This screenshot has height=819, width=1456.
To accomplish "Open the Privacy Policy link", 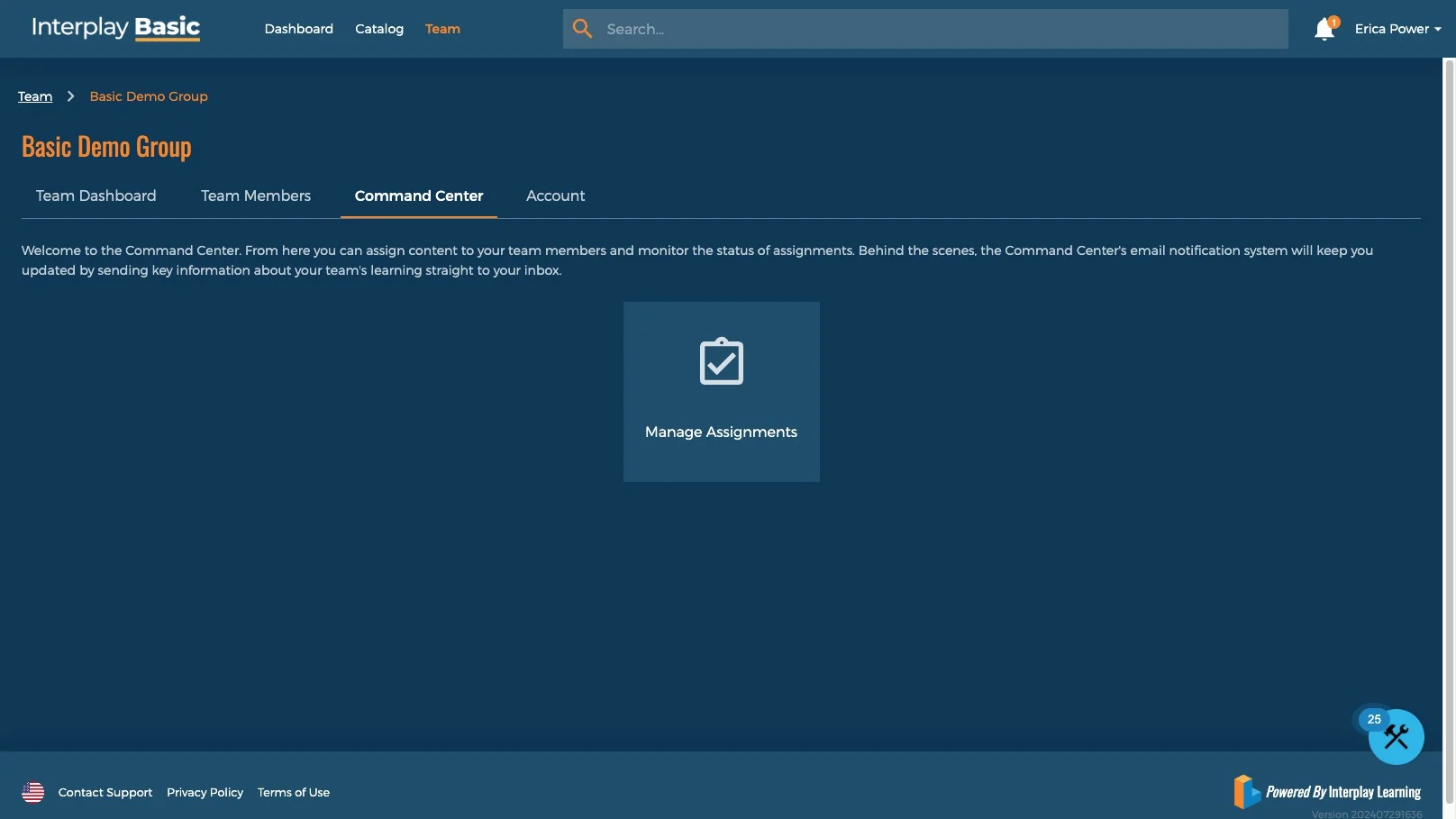I will 205,792.
